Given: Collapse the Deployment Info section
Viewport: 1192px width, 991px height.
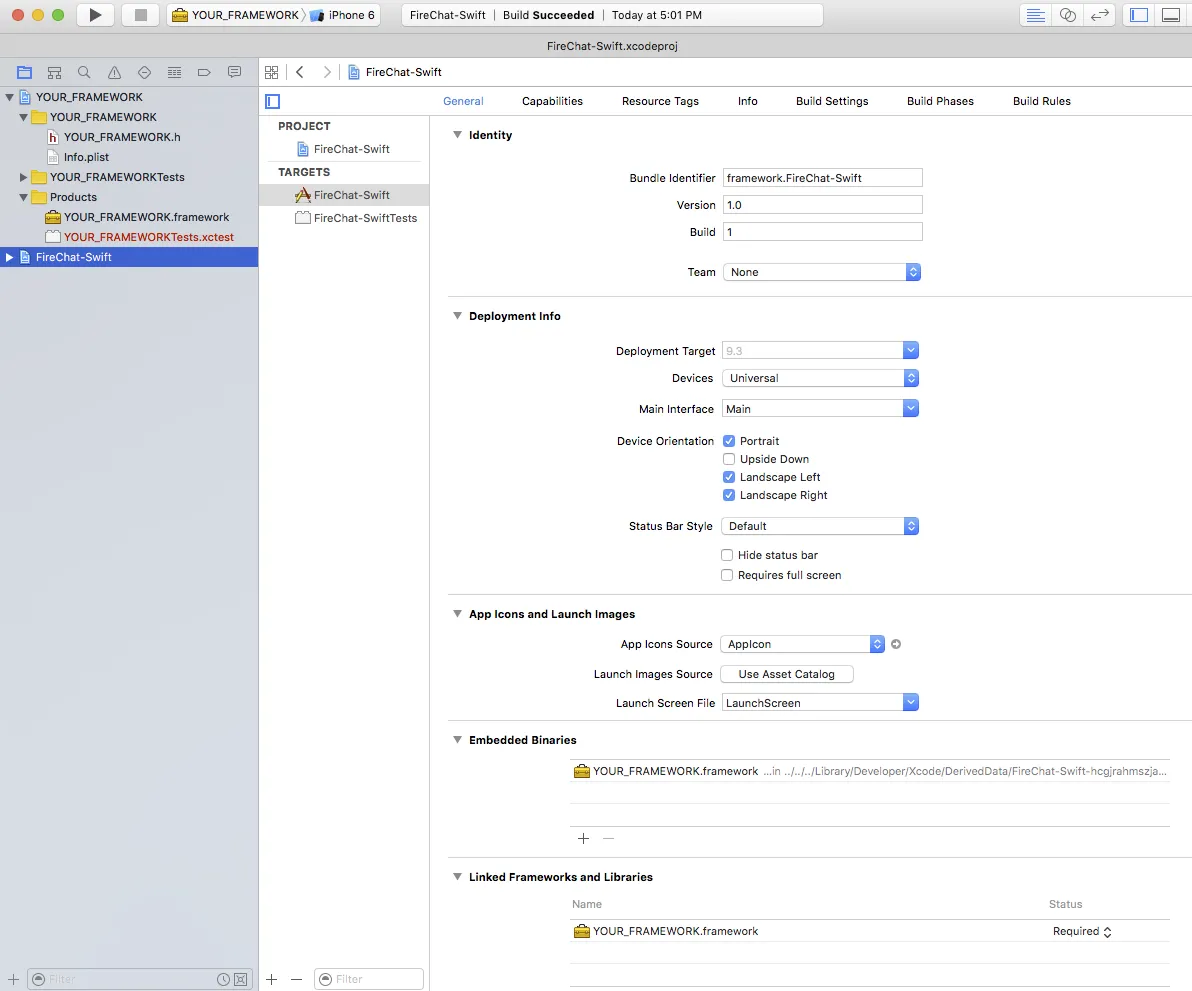Looking at the screenshot, I should coord(457,315).
